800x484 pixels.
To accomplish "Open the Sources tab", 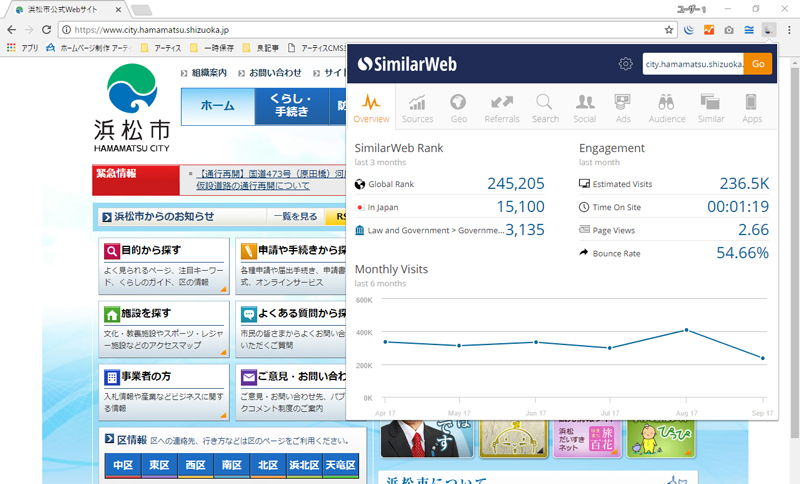I will pos(417,109).
